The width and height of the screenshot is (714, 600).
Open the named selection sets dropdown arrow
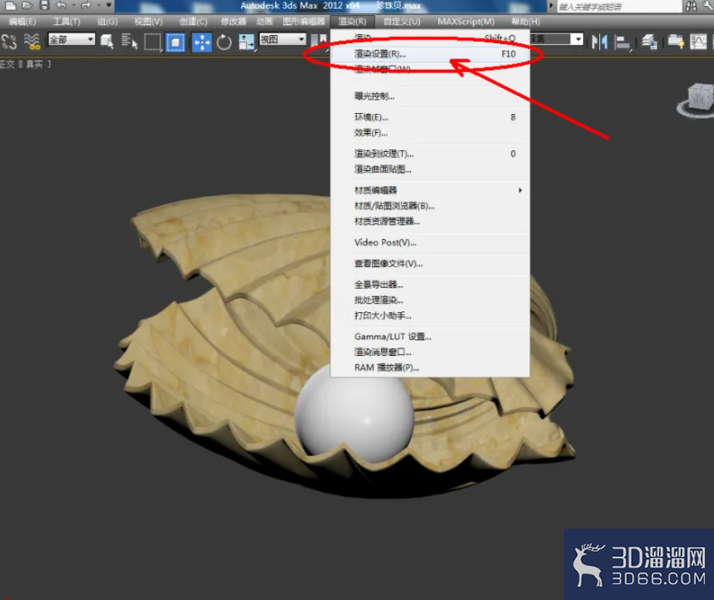577,39
